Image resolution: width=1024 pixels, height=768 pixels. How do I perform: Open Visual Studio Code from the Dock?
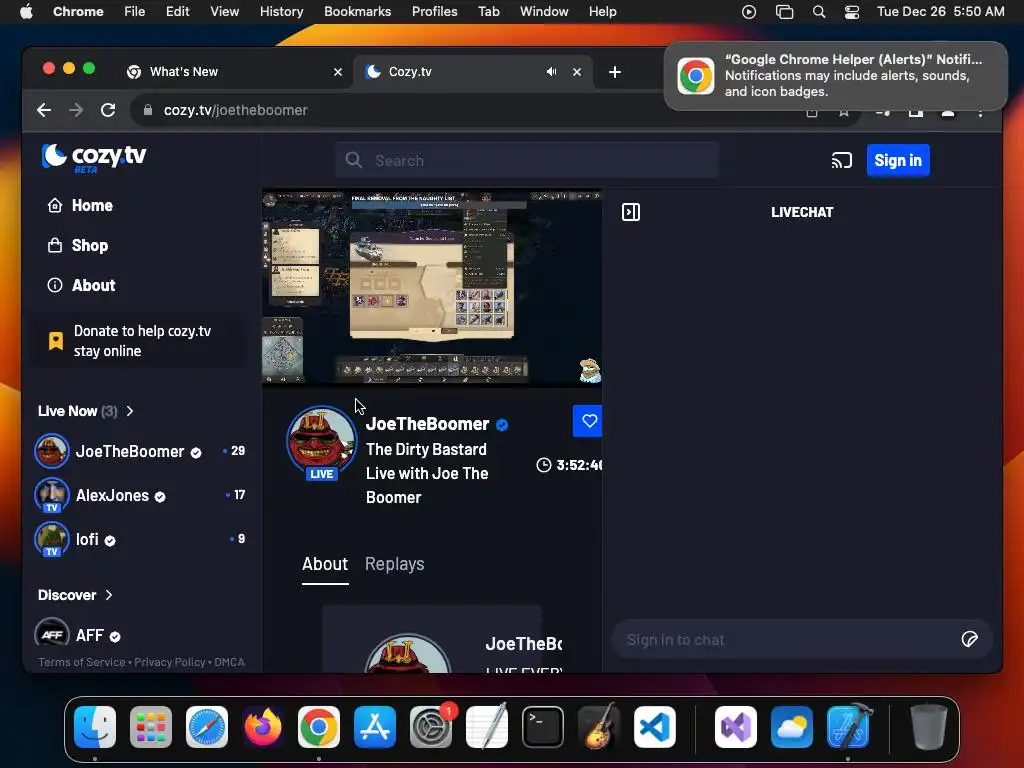655,726
